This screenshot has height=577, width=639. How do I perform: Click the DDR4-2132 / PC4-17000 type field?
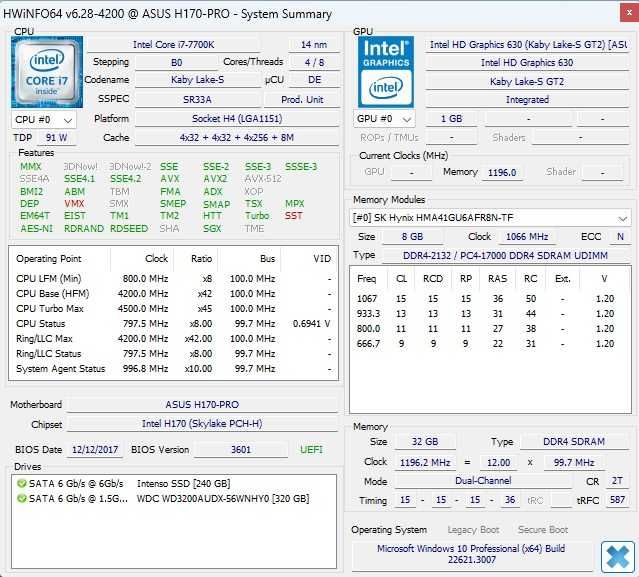pyautogui.click(x=505, y=255)
